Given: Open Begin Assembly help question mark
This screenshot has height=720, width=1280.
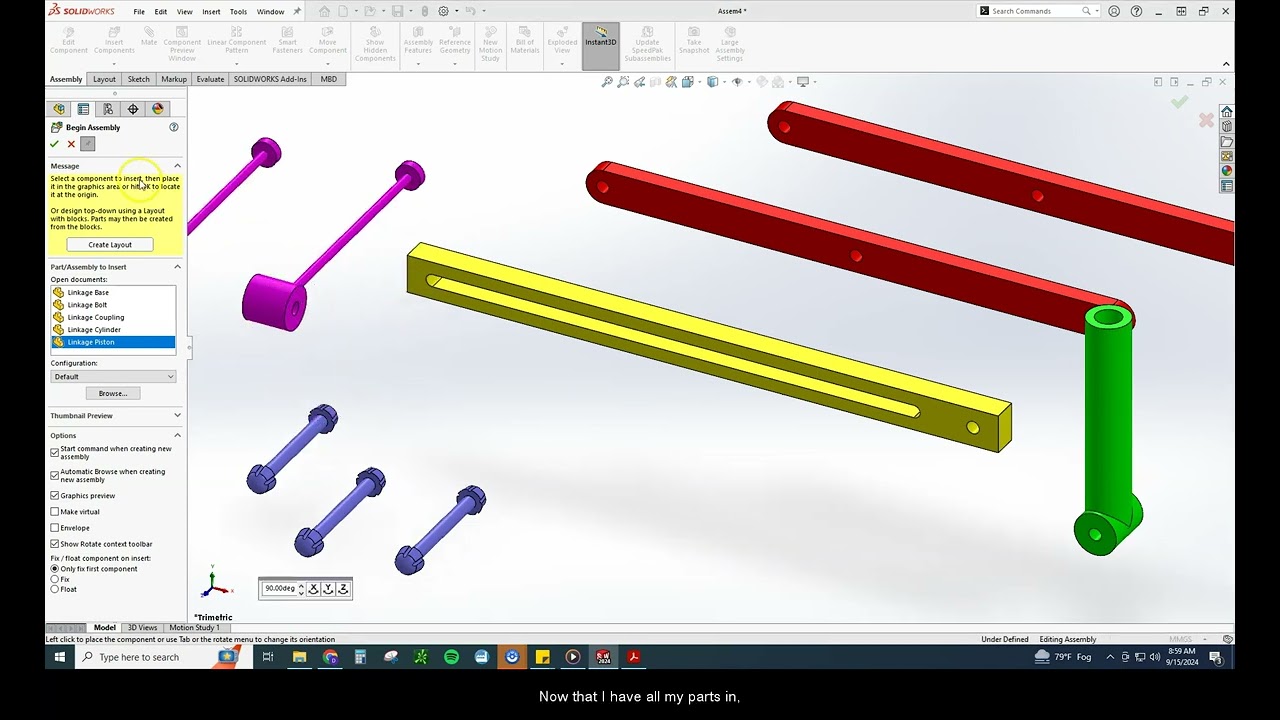Looking at the screenshot, I should click(173, 127).
